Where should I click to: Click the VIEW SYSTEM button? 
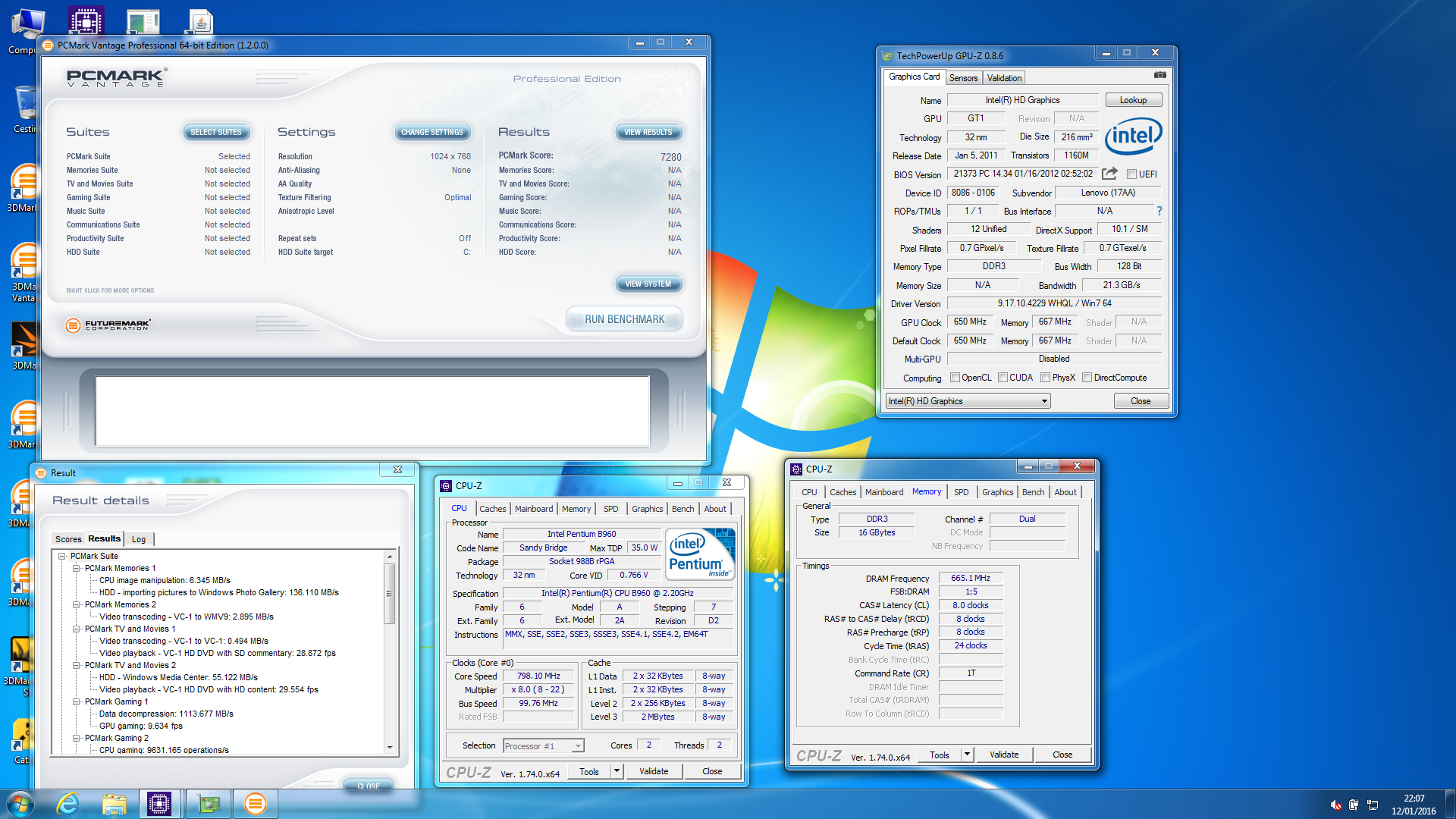[x=648, y=284]
